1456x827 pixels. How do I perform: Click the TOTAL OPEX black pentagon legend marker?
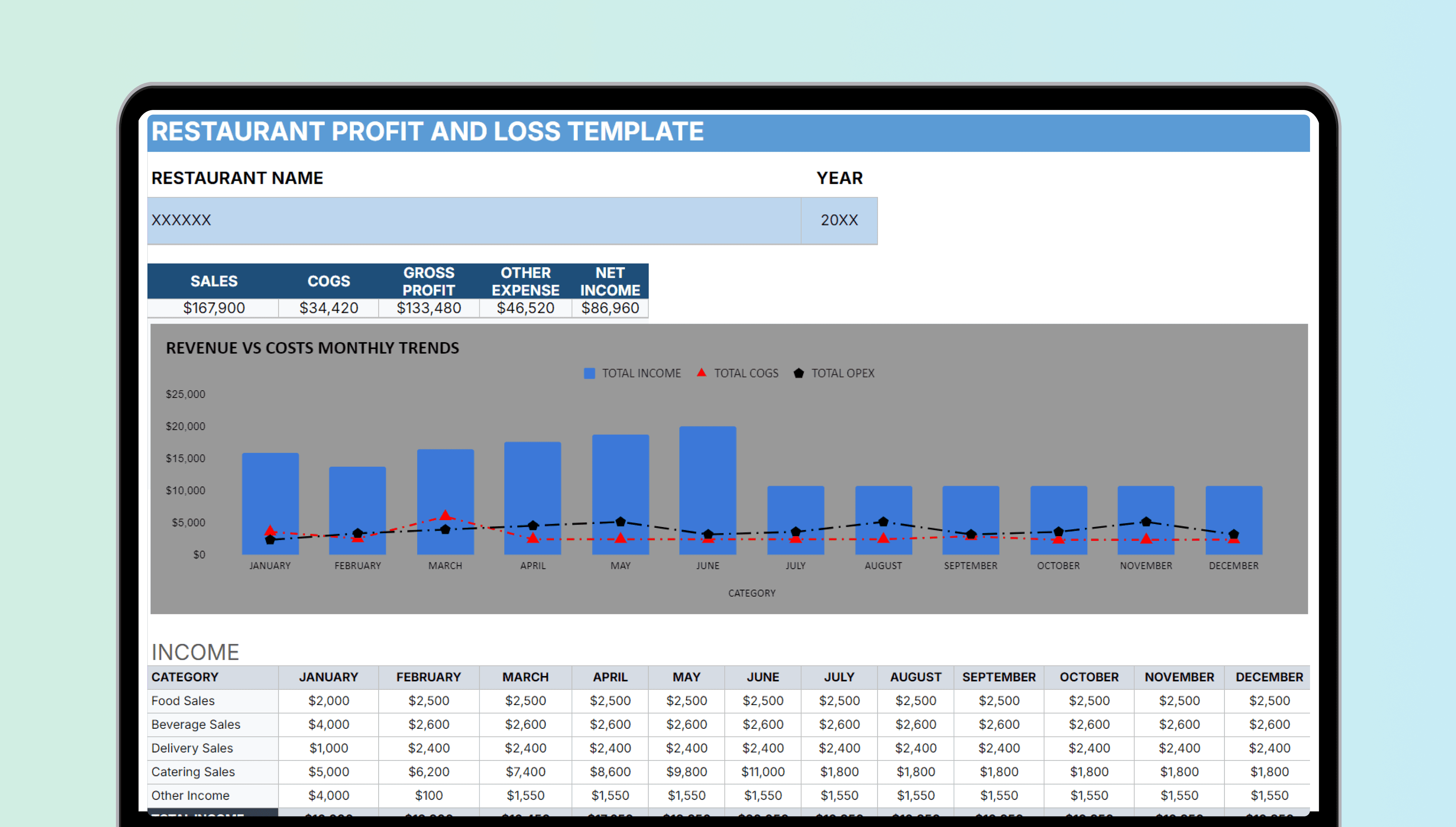click(798, 373)
